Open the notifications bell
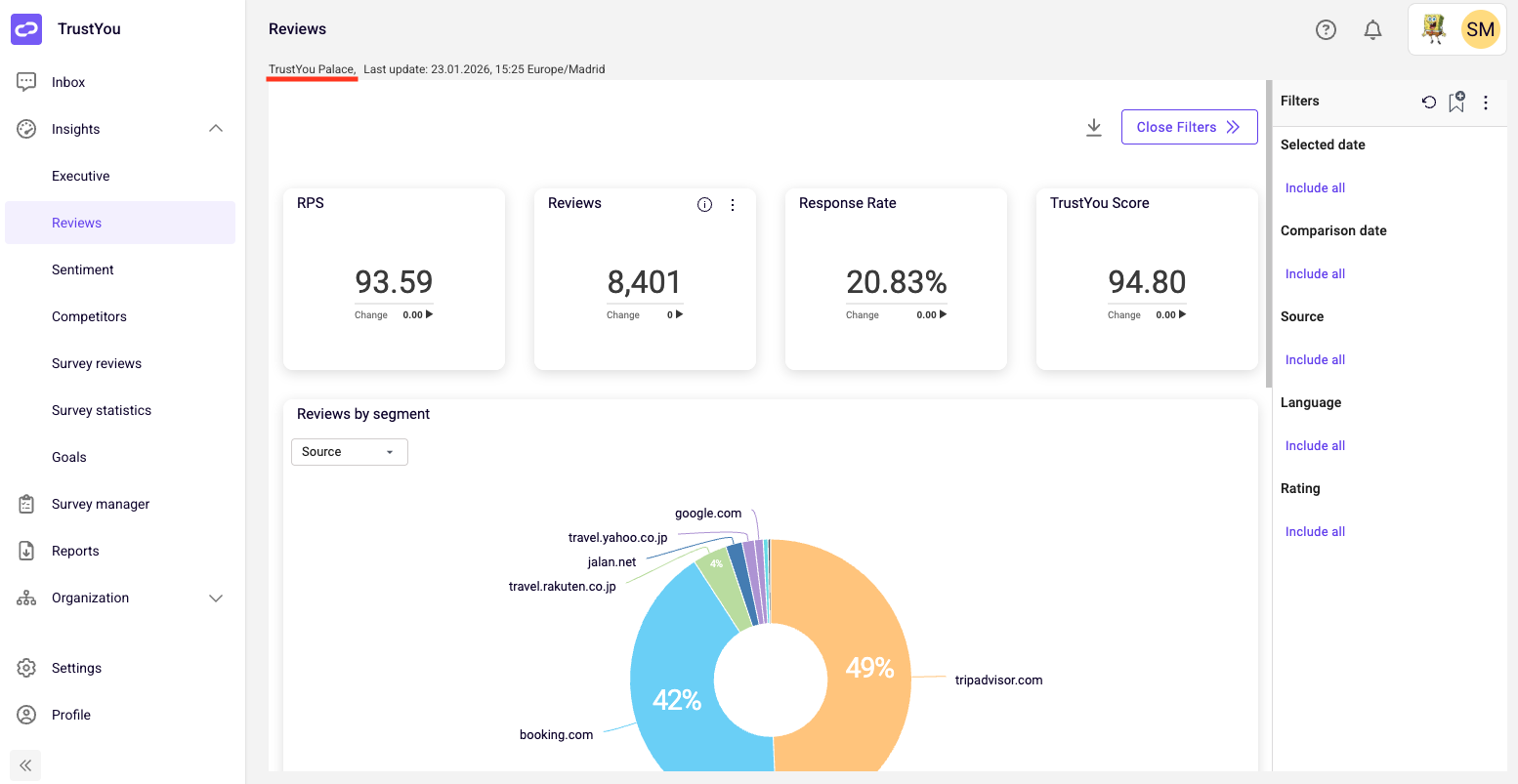1518x784 pixels. pyautogui.click(x=1372, y=30)
